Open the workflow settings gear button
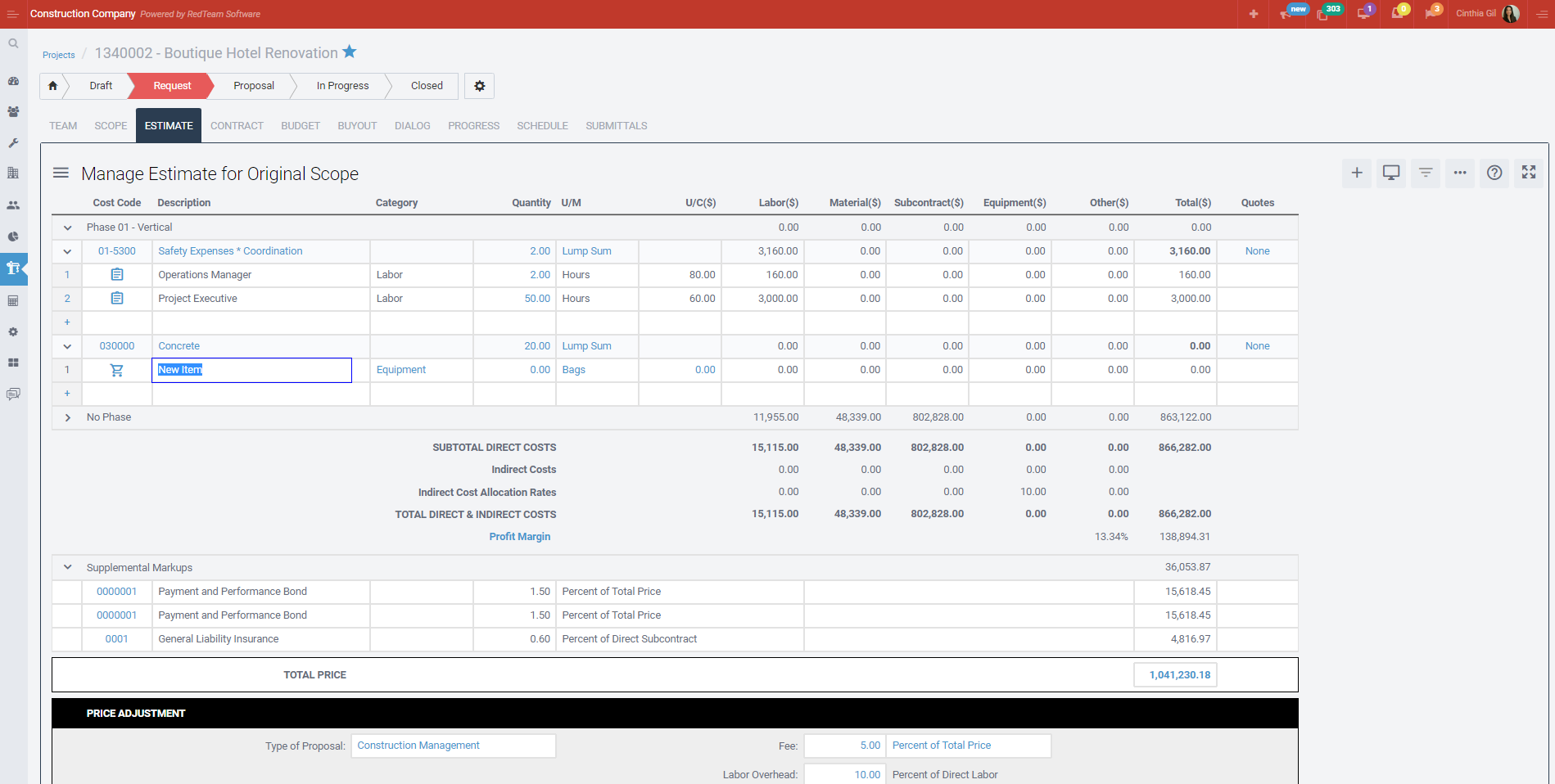This screenshot has height=784, width=1555. pyautogui.click(x=479, y=86)
